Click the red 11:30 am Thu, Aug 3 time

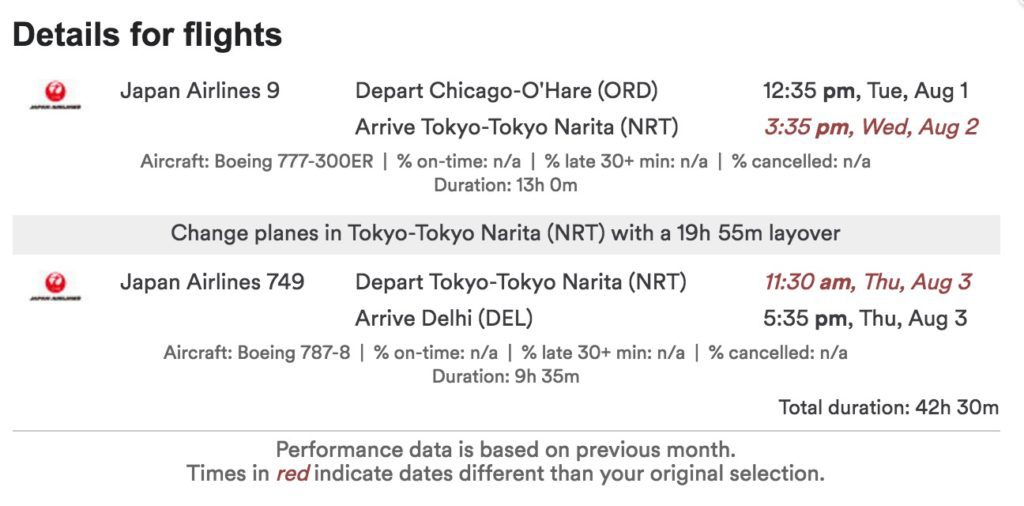coord(867,283)
